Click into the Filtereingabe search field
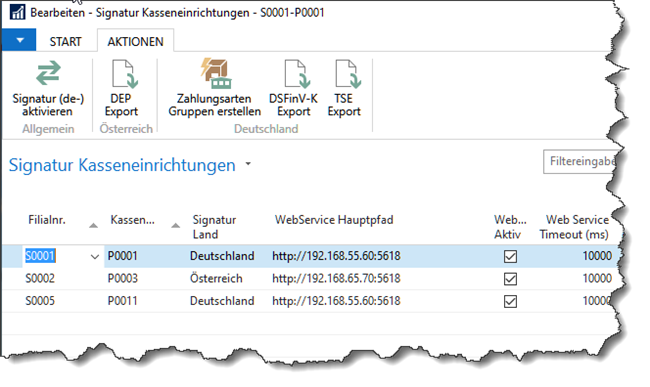650x387 pixels. pos(580,162)
